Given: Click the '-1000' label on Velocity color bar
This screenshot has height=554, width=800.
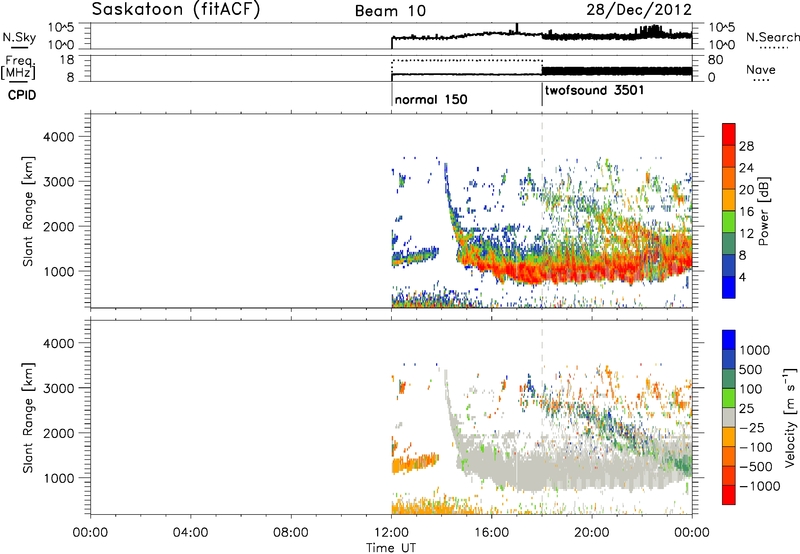Looking at the screenshot, I should click(x=759, y=486).
